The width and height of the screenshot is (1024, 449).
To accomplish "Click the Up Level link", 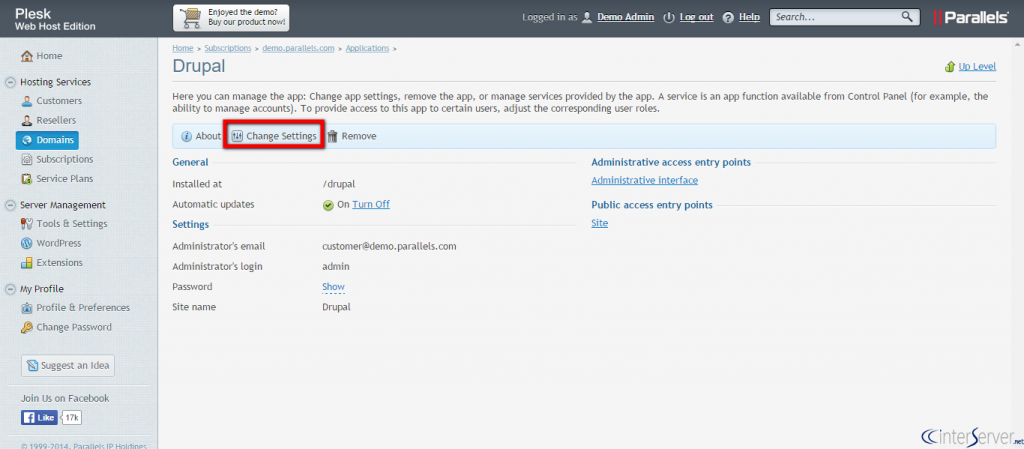I will pos(977,67).
